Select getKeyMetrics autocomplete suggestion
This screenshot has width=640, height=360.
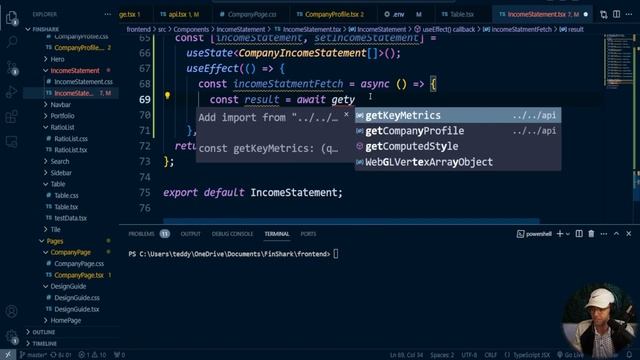[x=458, y=116]
